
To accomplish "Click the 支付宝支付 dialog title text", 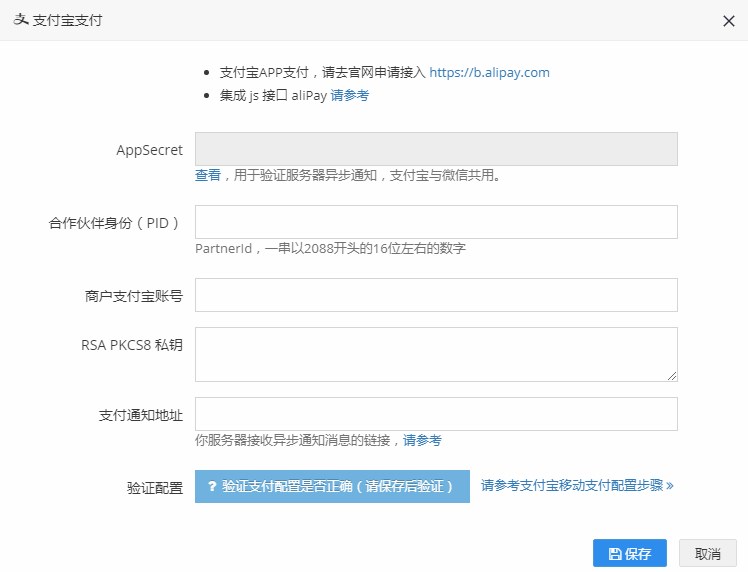I will [67, 20].
